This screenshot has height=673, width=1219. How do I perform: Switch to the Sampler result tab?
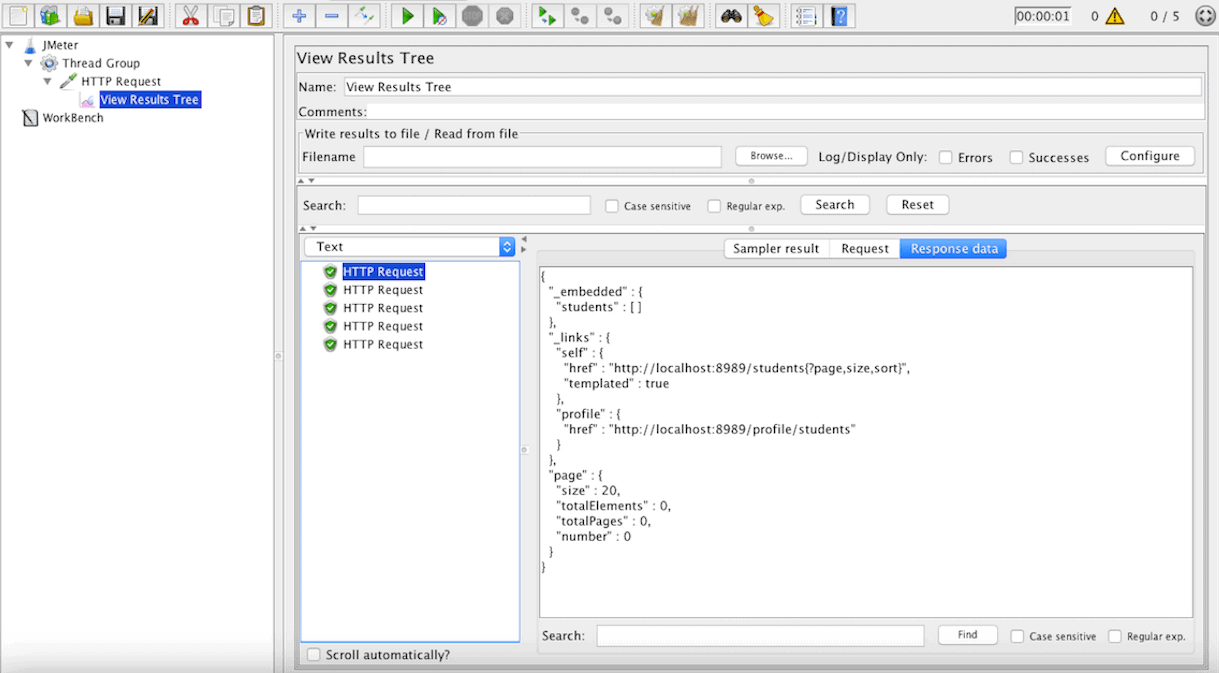point(776,248)
